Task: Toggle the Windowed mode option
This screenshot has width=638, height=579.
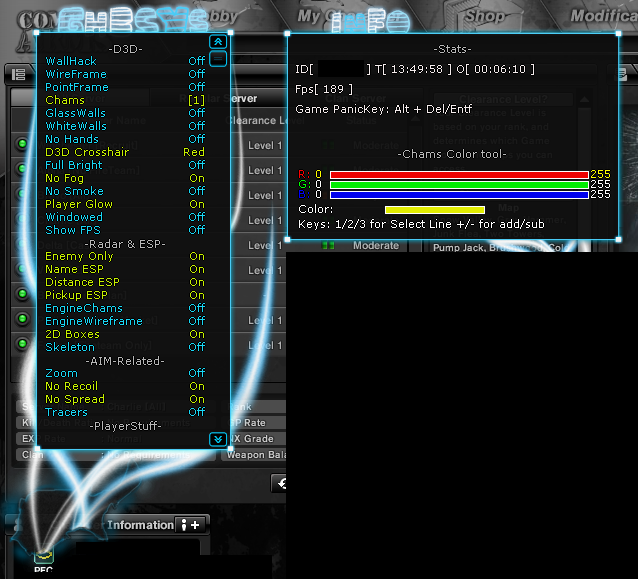Action: coord(125,217)
